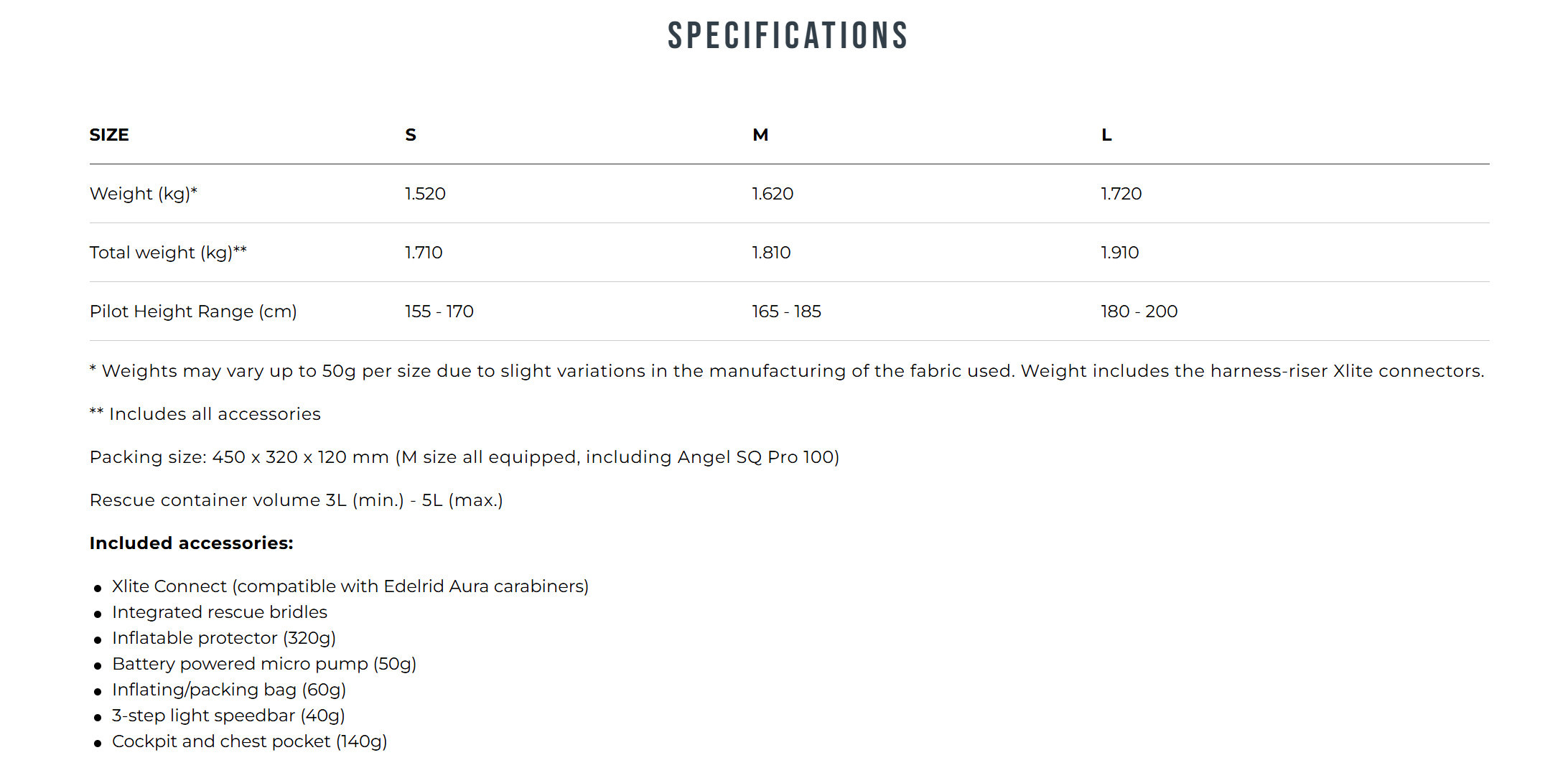Click the Rescue container volume line
The height and width of the screenshot is (778, 1568).
click(297, 500)
